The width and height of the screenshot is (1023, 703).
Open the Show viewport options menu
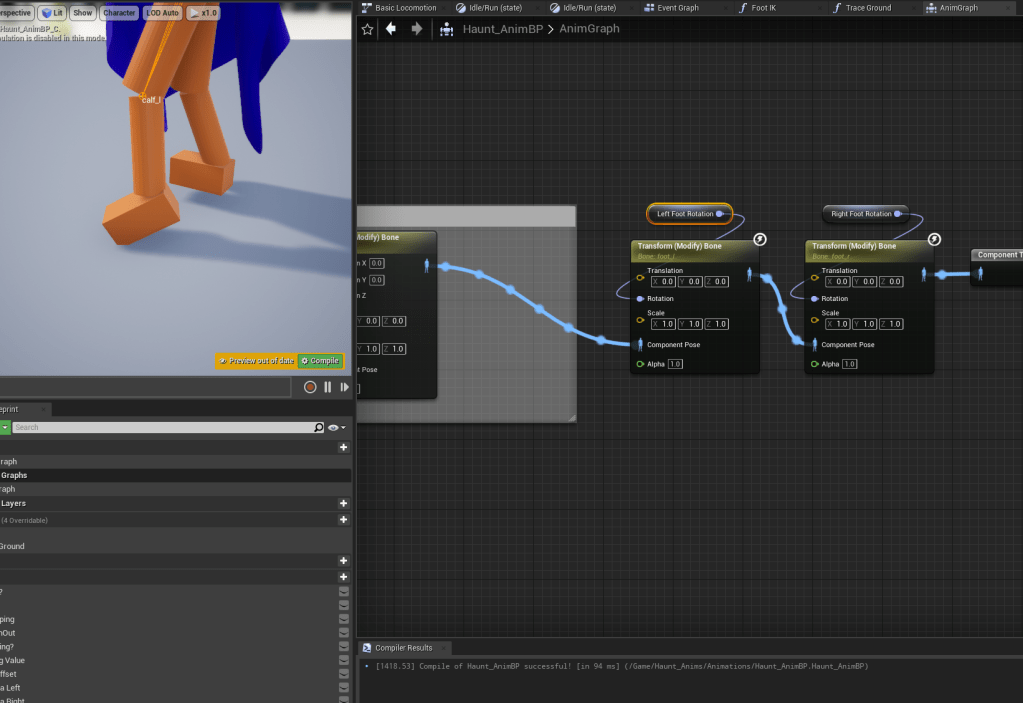tap(82, 13)
